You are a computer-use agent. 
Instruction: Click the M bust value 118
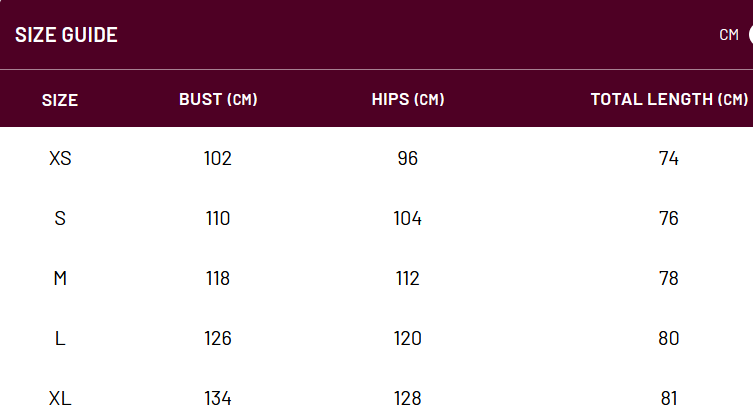(x=218, y=278)
